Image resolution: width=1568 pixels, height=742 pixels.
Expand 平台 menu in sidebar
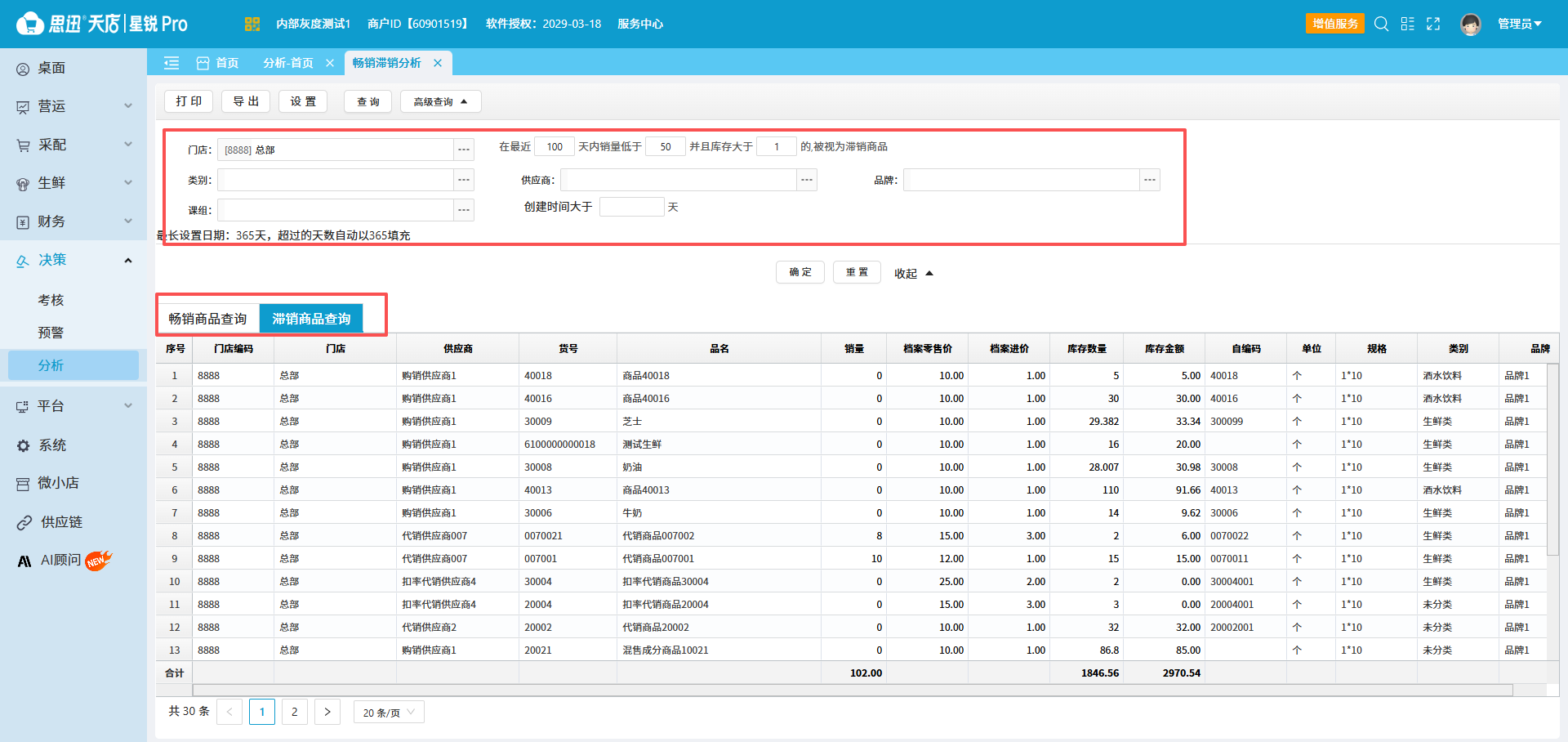tap(73, 406)
